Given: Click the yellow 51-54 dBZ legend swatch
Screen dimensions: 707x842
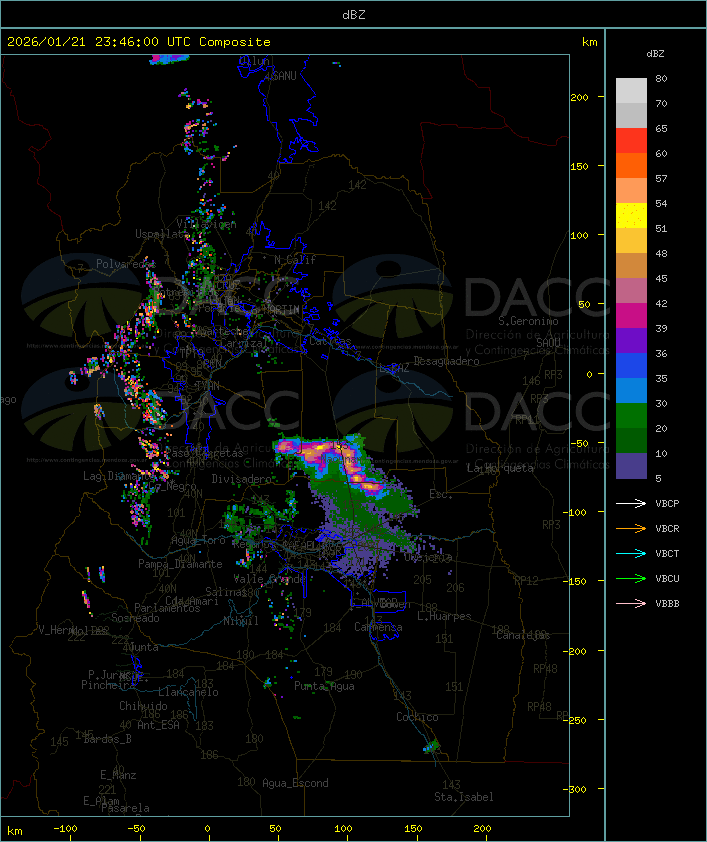Looking at the screenshot, I should pos(631,216).
